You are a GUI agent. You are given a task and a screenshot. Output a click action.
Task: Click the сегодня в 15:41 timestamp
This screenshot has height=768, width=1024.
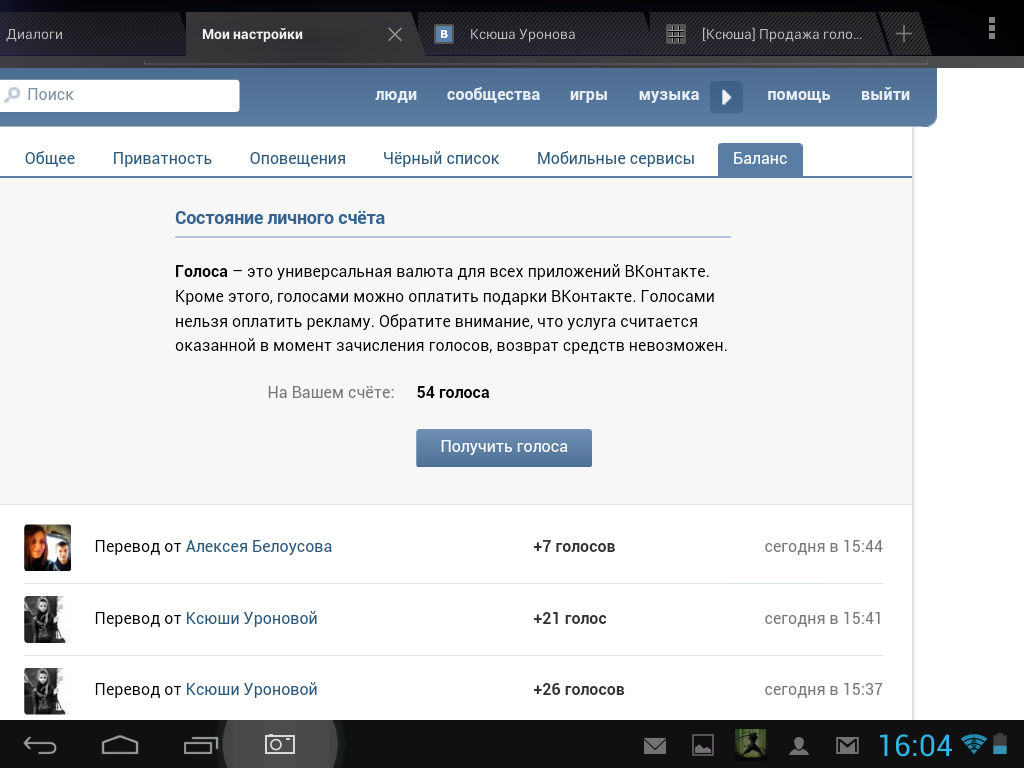(x=823, y=618)
